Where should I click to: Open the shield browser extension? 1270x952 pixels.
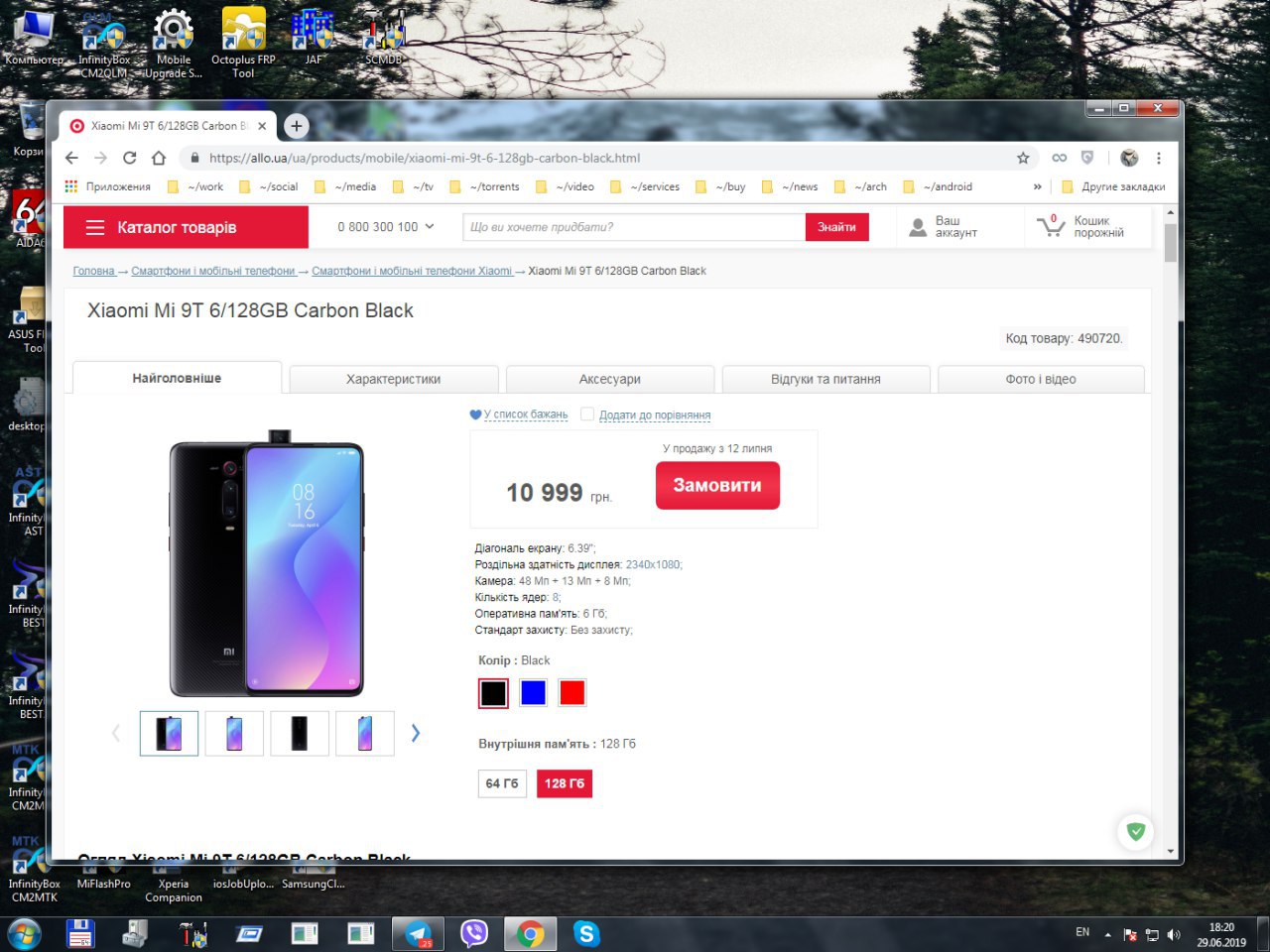[1087, 158]
